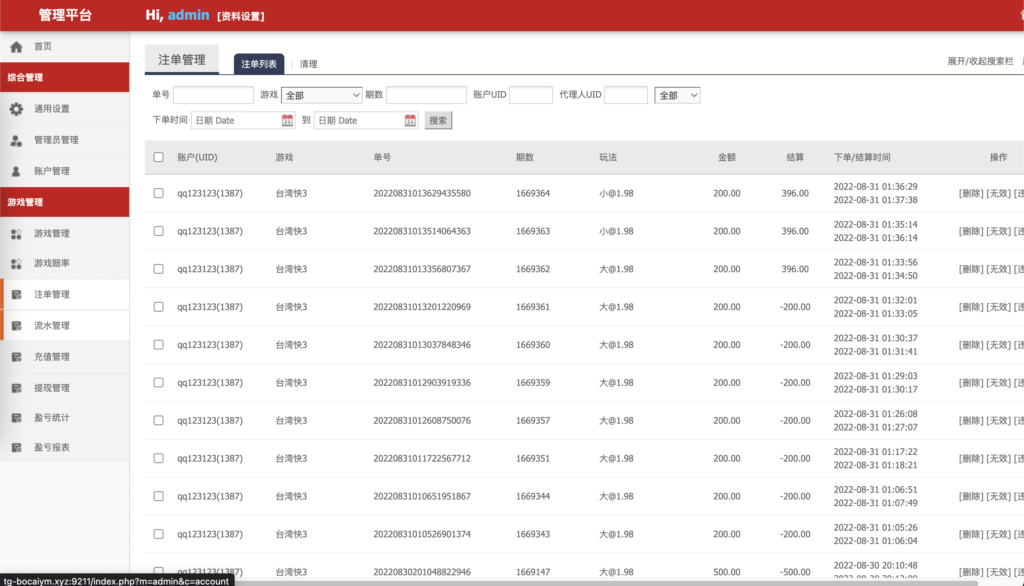Click the 充值管理 sidebar icon

pyautogui.click(x=16, y=357)
